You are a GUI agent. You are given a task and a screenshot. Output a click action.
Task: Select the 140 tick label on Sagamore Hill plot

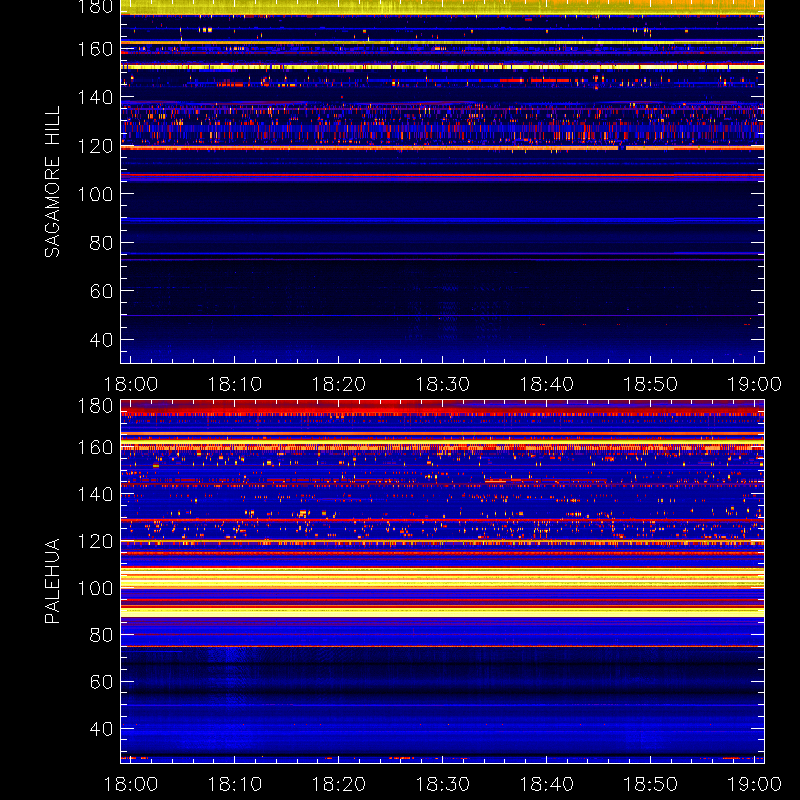point(95,97)
